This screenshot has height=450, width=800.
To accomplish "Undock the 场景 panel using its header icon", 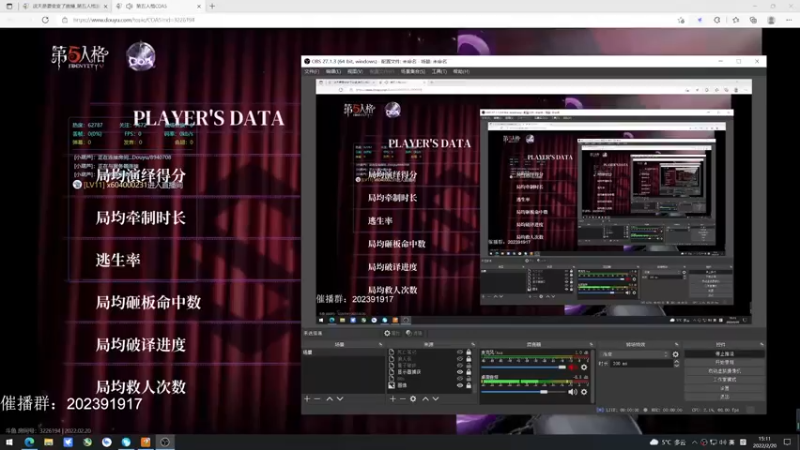I will pos(381,344).
